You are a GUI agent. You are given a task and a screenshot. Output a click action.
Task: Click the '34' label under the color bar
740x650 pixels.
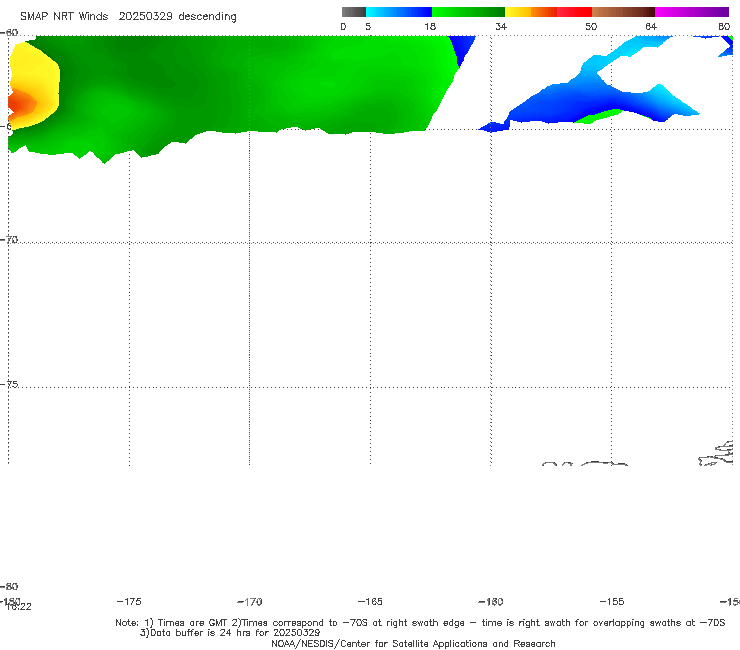click(501, 26)
